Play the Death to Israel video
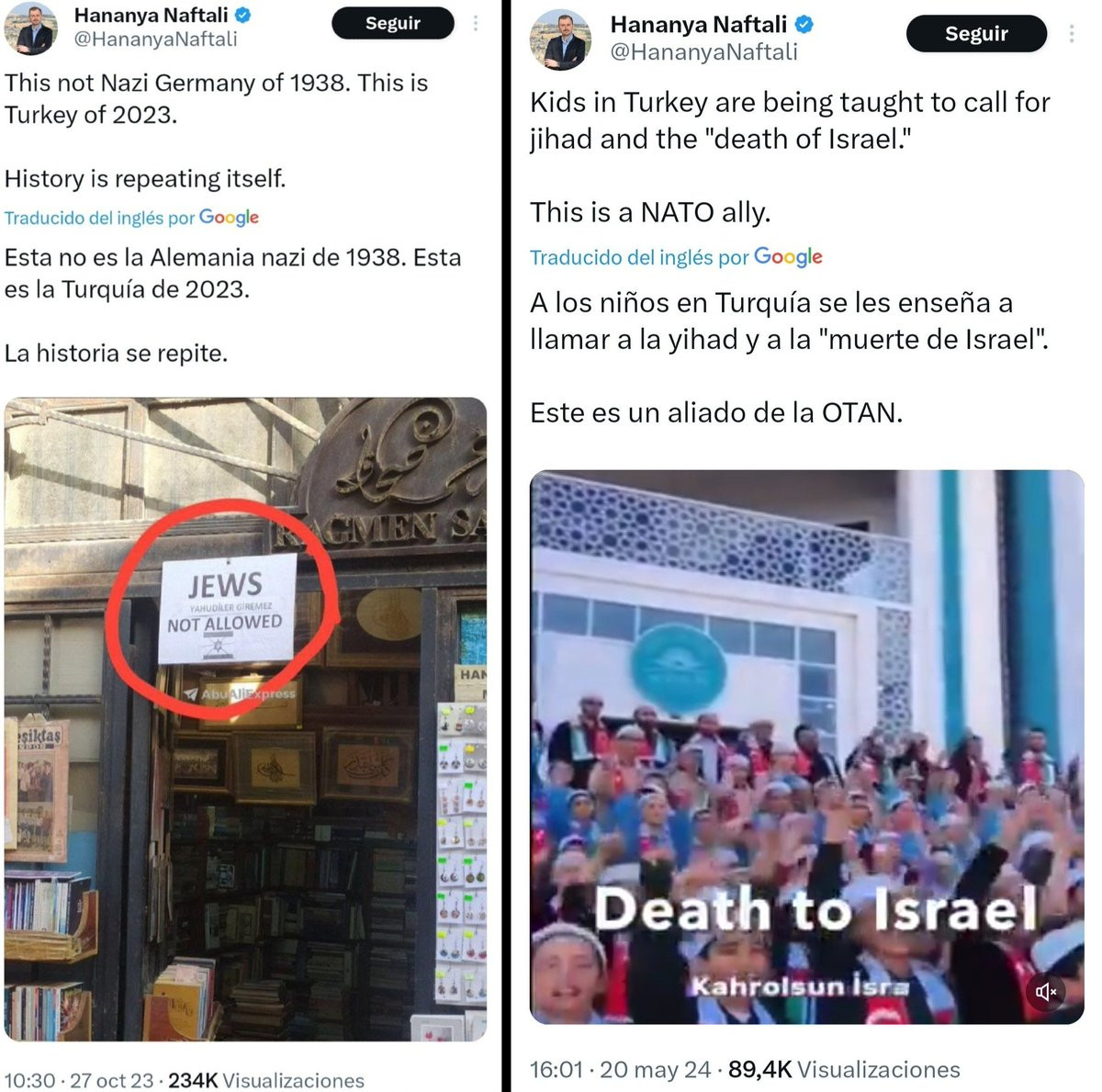The height and width of the screenshot is (1092, 1102). coord(807,748)
